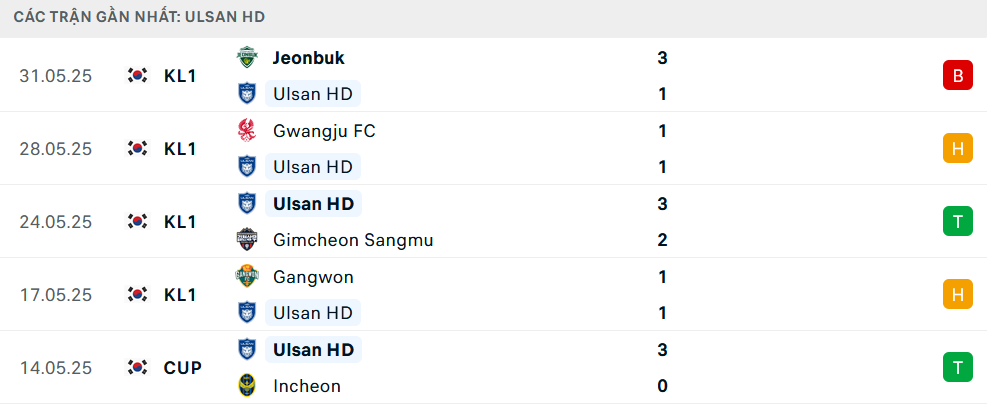Open the Jeonbuk team link

[x=308, y=58]
